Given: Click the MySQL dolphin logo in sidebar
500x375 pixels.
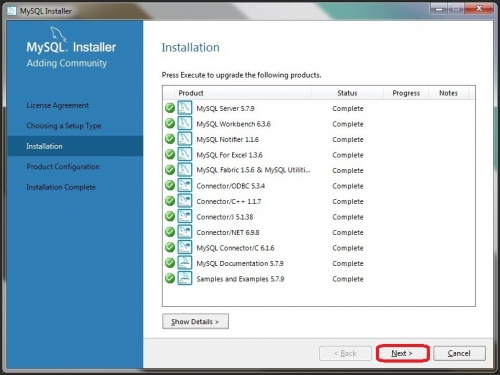Looking at the screenshot, I should point(58,35).
